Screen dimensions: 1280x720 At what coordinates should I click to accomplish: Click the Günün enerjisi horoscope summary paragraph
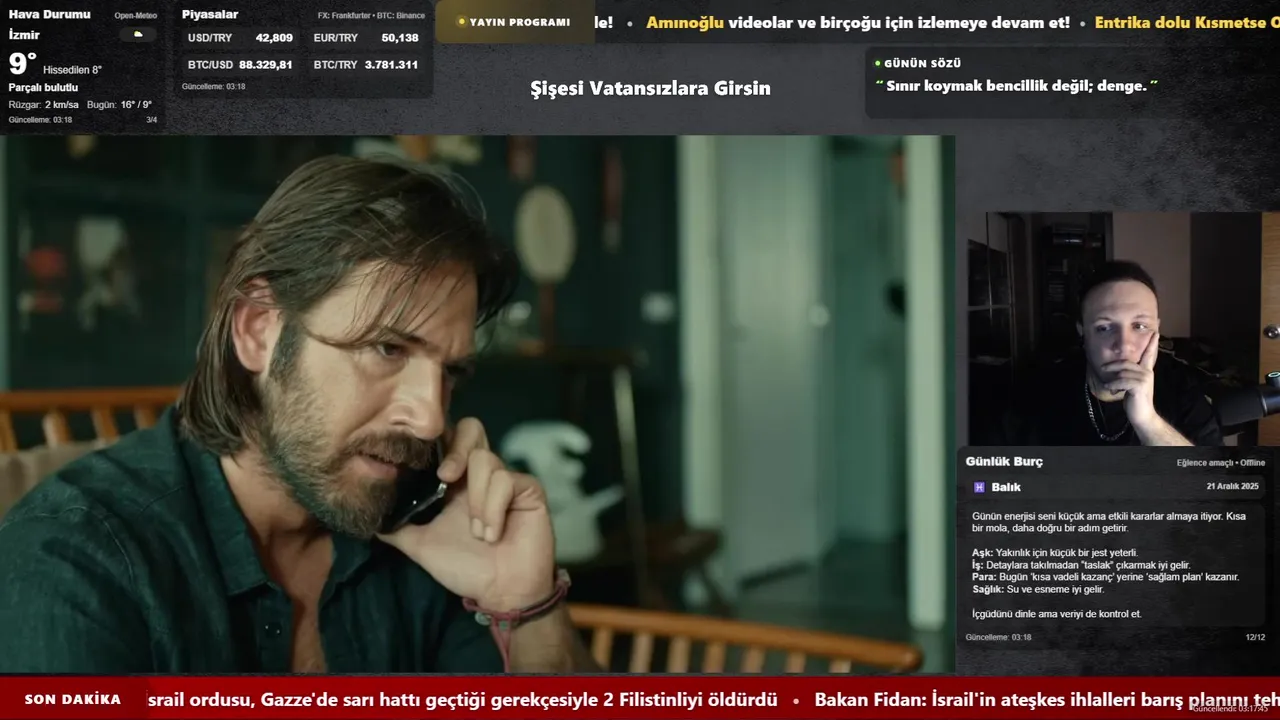[1109, 522]
